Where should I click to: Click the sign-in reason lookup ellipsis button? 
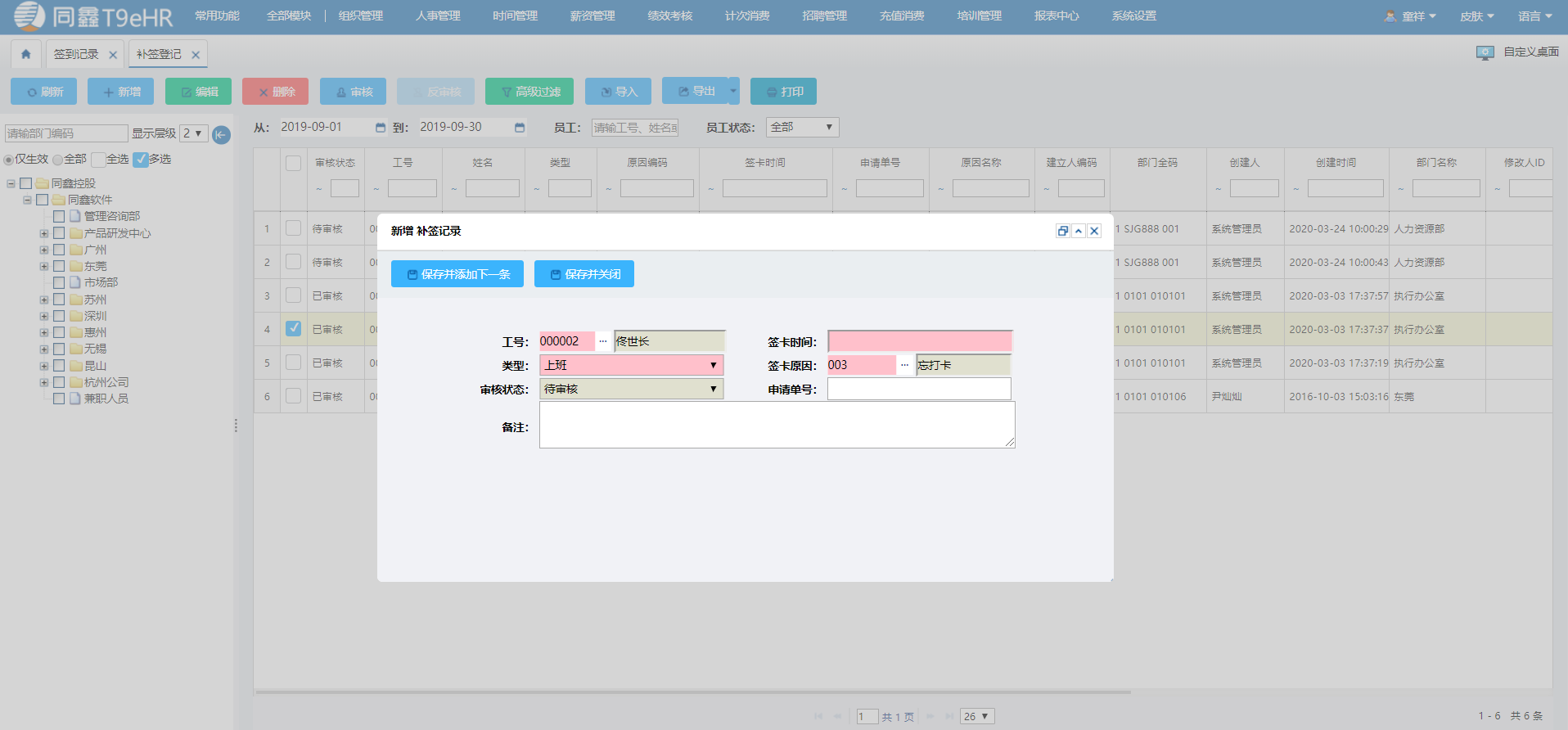pos(904,365)
